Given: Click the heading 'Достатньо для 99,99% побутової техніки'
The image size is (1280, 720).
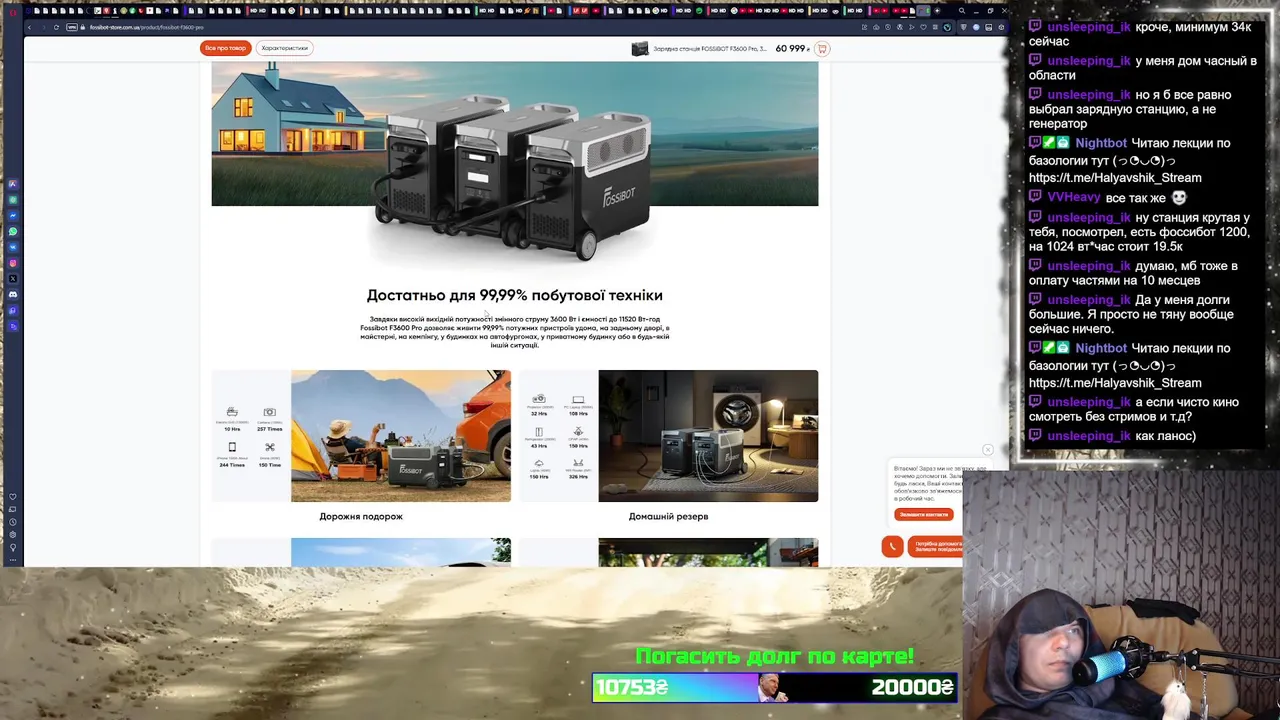Looking at the screenshot, I should (x=515, y=295).
